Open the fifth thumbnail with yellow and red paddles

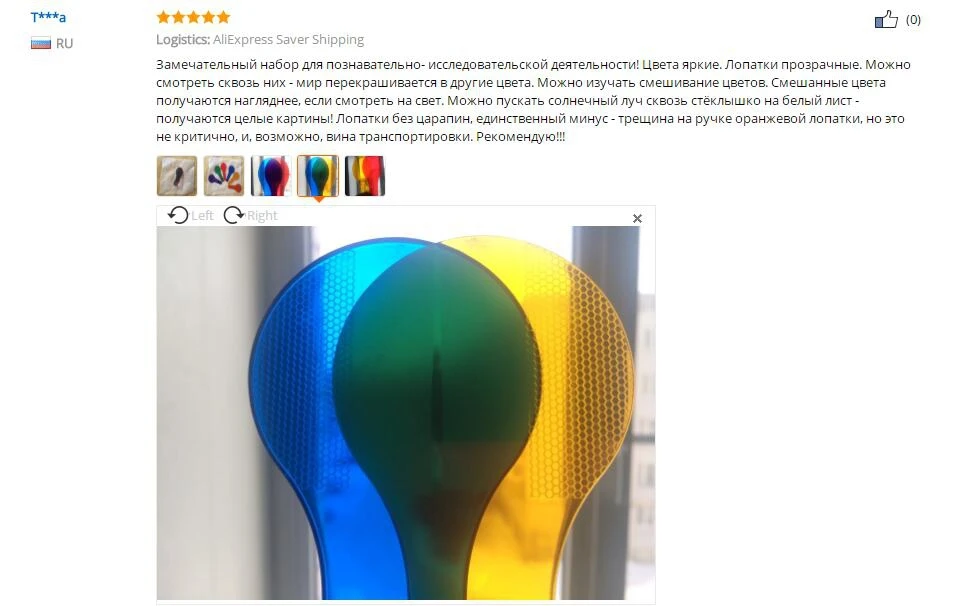coord(365,175)
